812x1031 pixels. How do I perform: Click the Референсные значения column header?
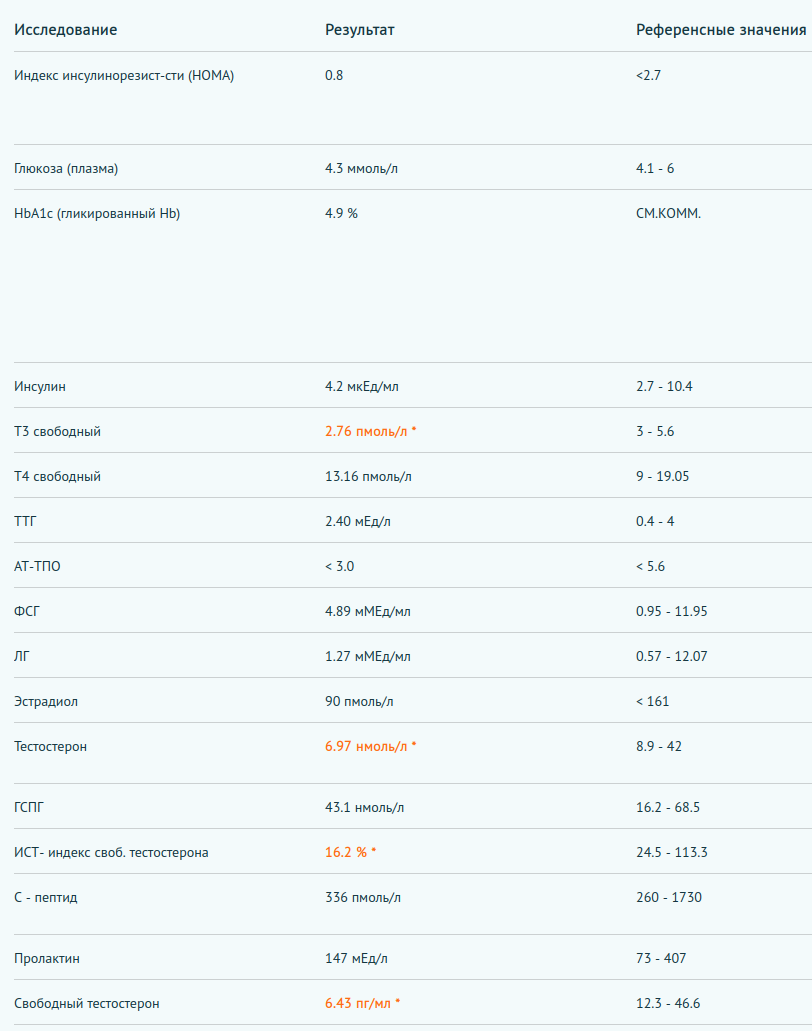721,30
